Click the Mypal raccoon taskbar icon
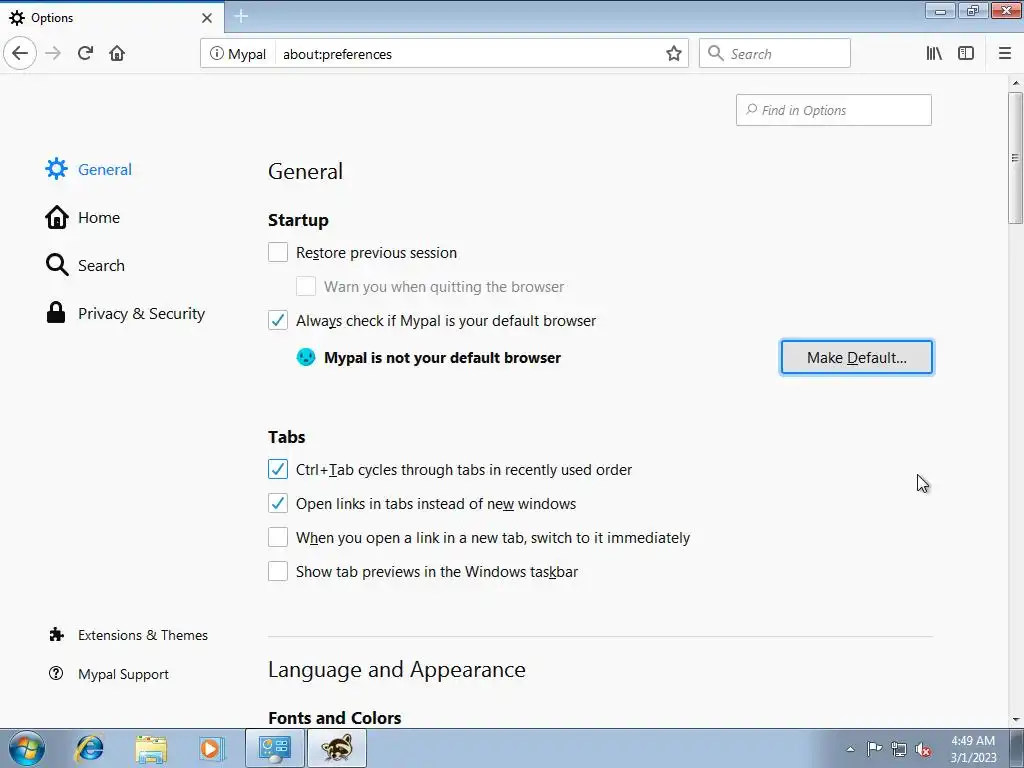The height and width of the screenshot is (768, 1024). pyautogui.click(x=336, y=748)
